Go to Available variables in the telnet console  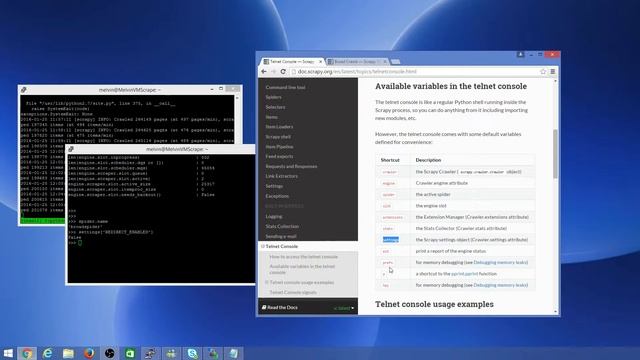(x=302, y=269)
